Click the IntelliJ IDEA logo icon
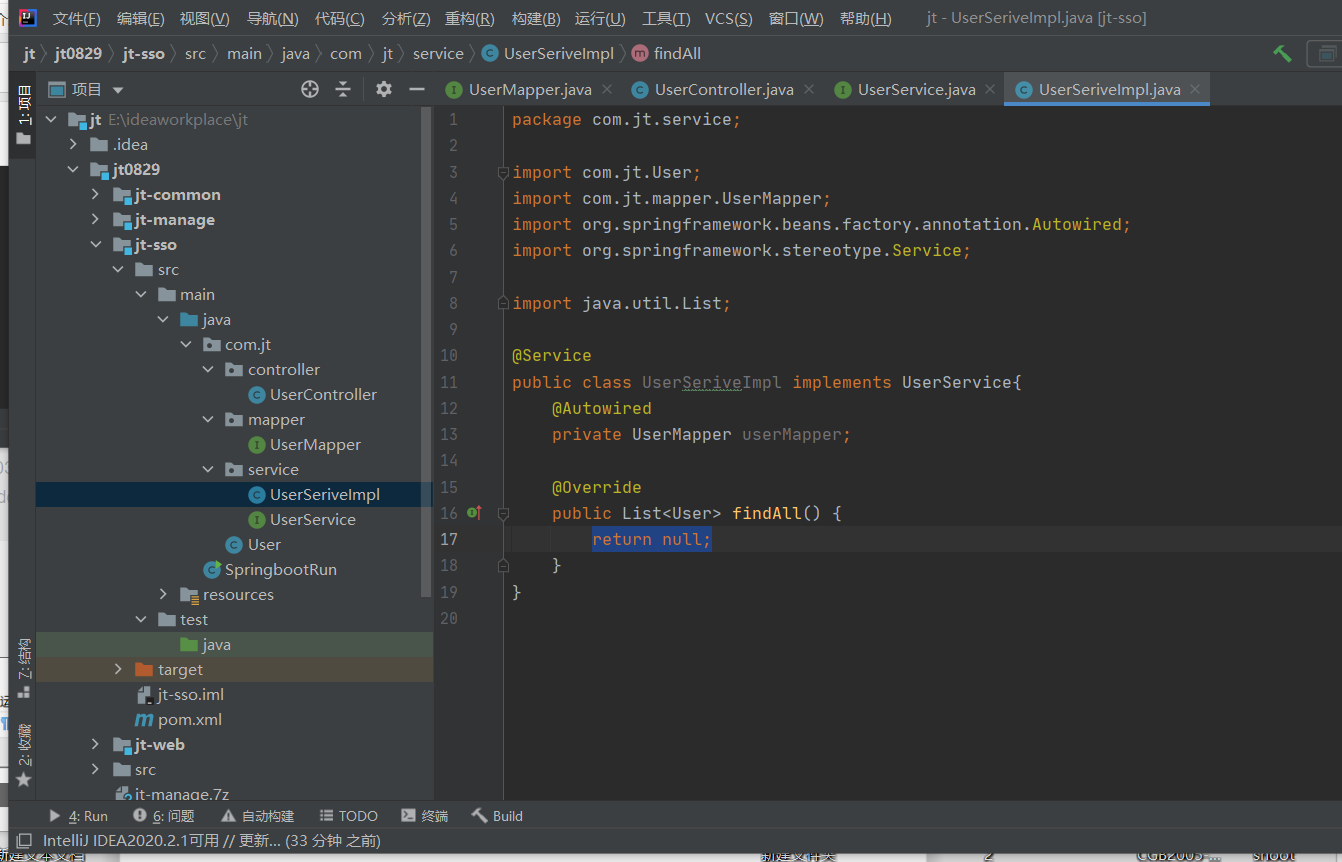The width and height of the screenshot is (1342, 862). point(29,18)
